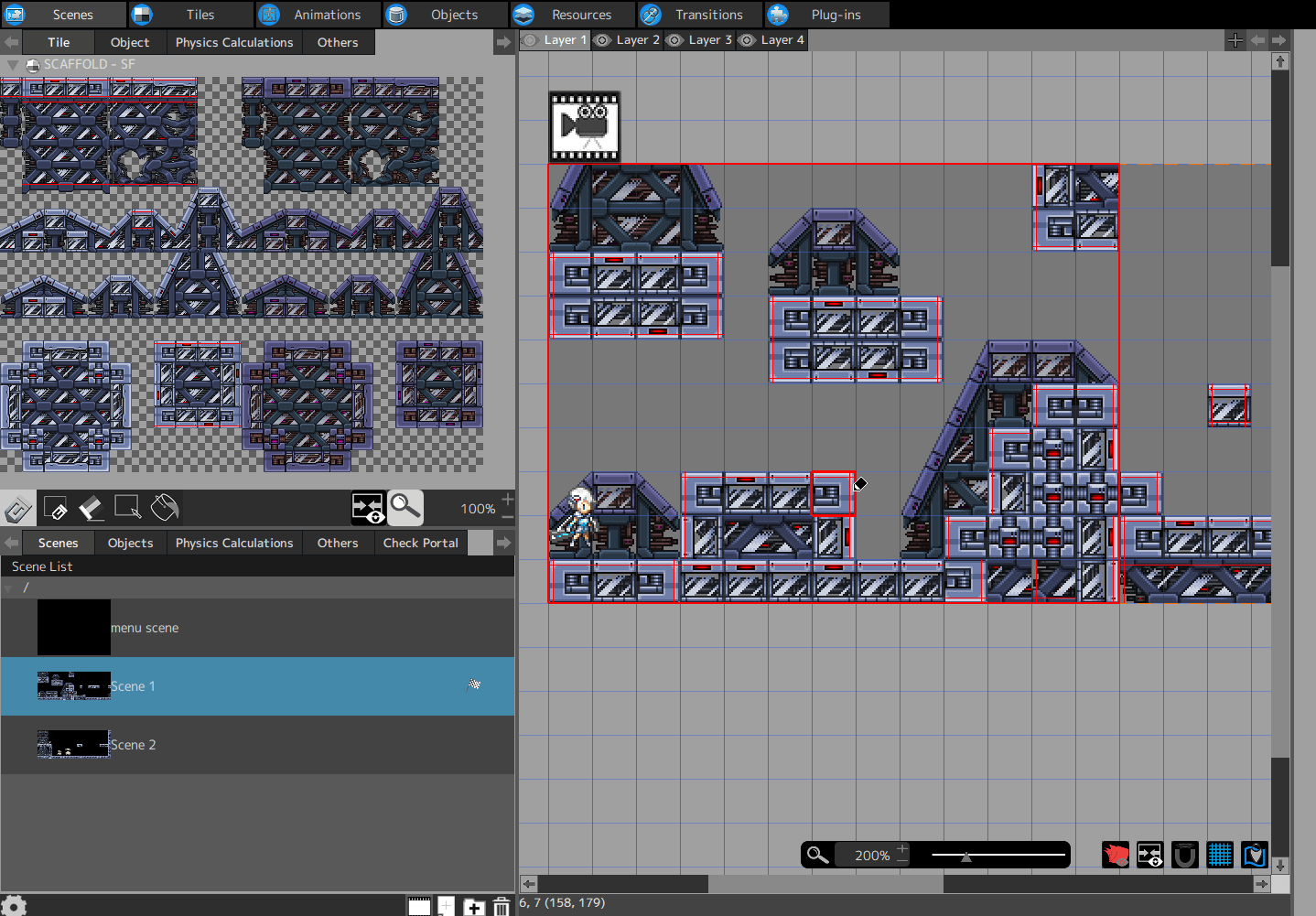
Task: Open upper Physics Calculations tab
Action: click(x=234, y=42)
